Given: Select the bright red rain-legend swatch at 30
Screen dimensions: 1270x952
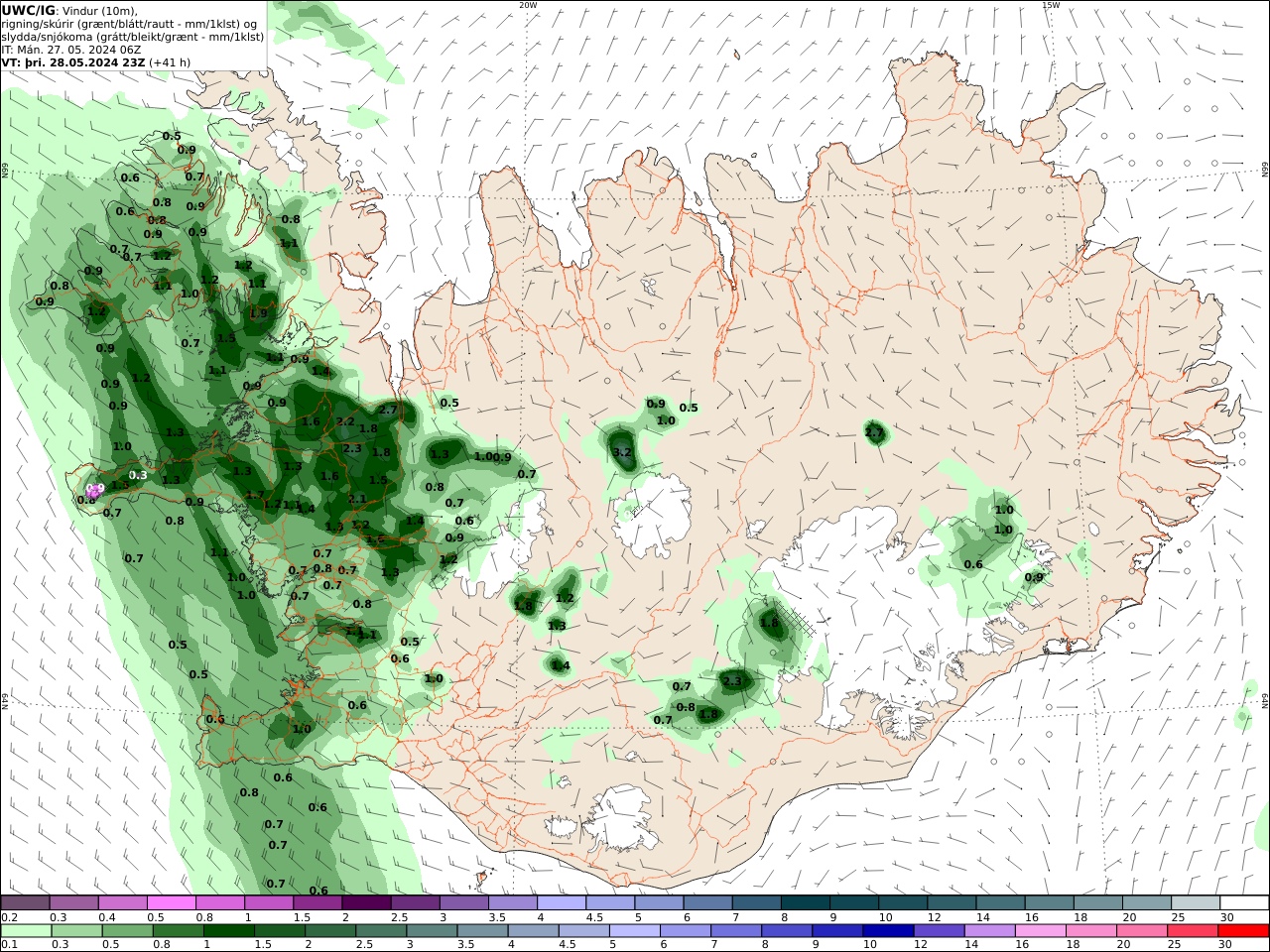Looking at the screenshot, I should (x=1244, y=931).
